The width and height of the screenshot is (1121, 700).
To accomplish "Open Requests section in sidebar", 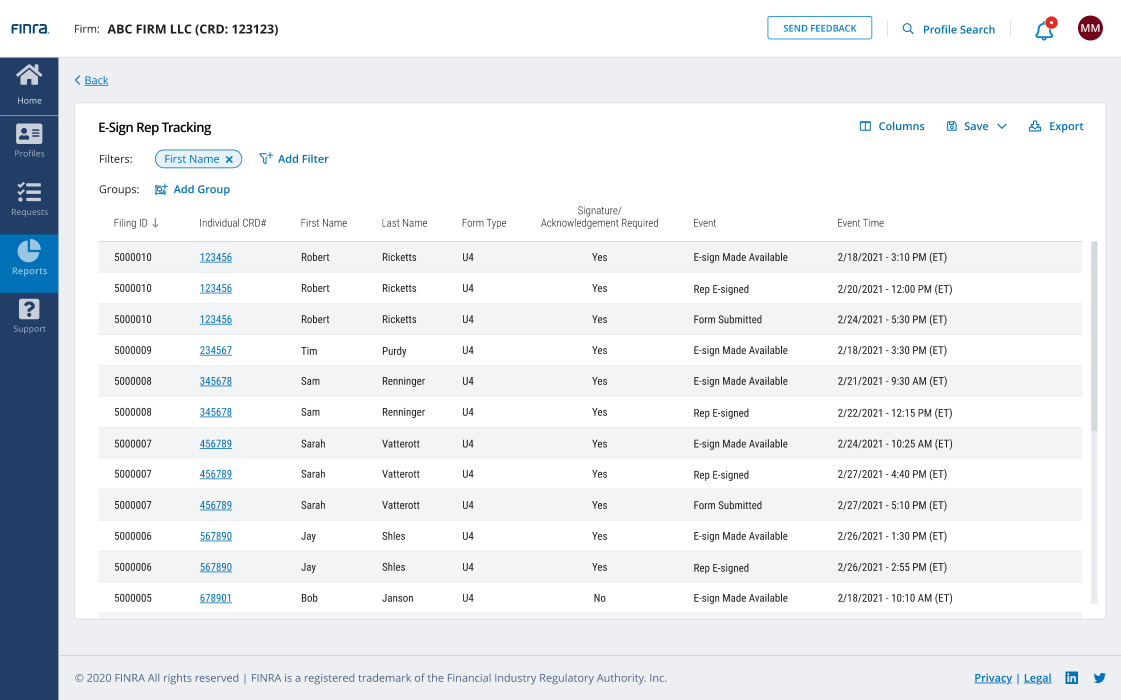I will click(29, 199).
